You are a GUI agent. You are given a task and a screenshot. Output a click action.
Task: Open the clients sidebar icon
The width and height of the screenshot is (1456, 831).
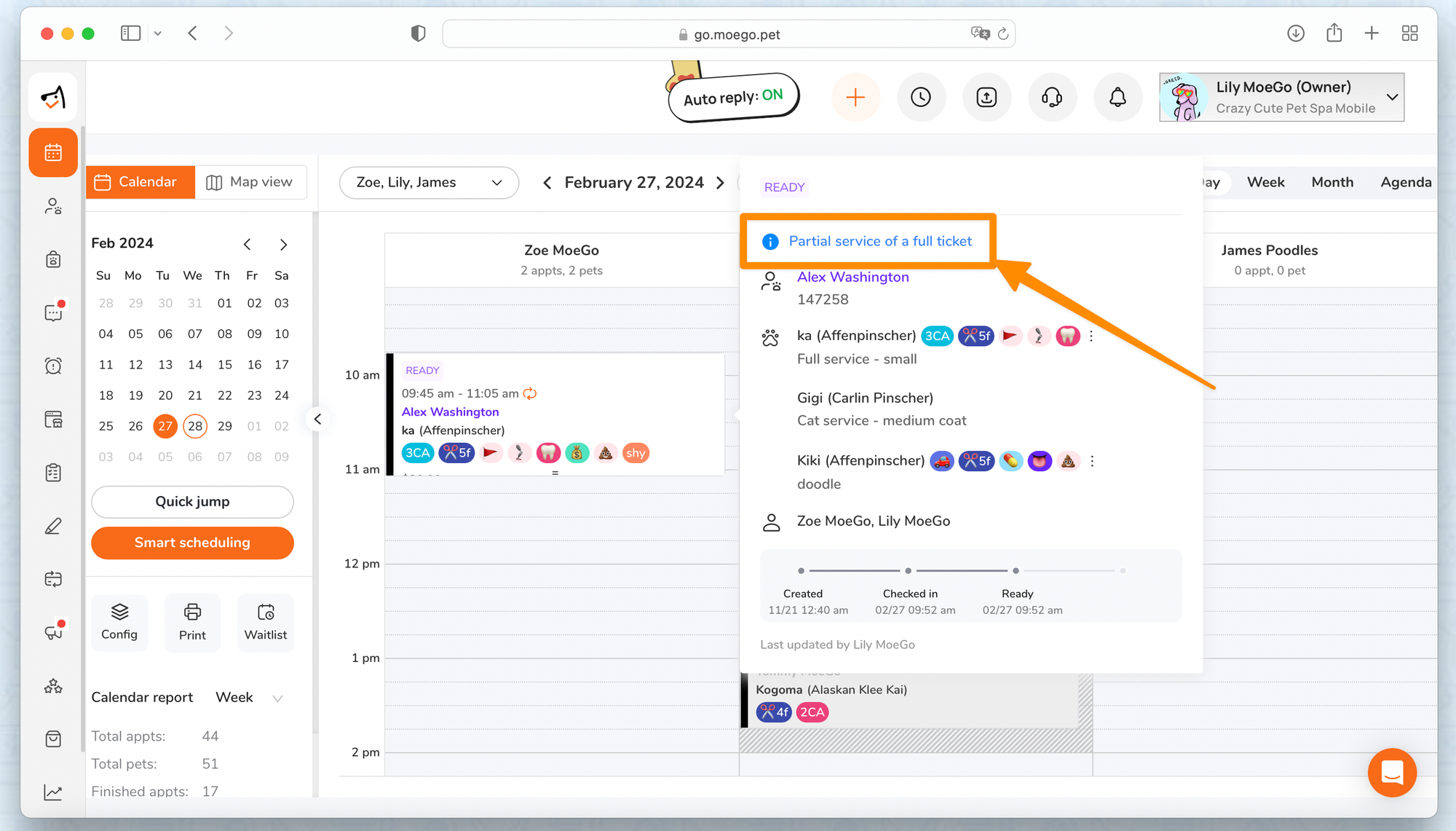click(53, 206)
